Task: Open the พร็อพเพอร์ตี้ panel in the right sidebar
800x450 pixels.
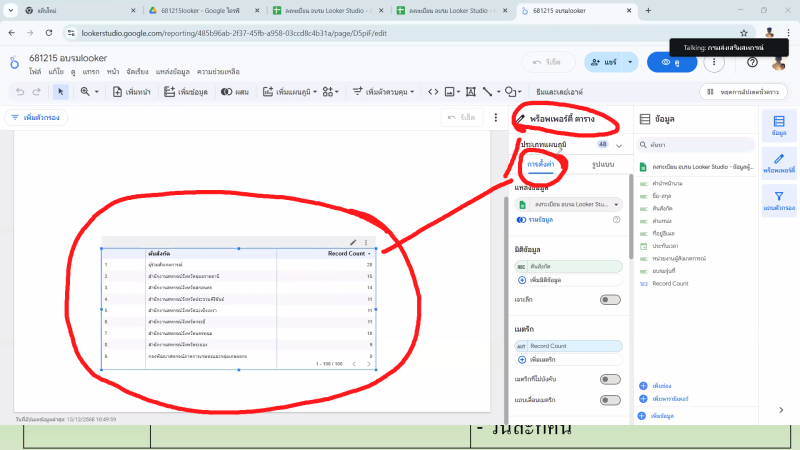Action: click(x=779, y=163)
